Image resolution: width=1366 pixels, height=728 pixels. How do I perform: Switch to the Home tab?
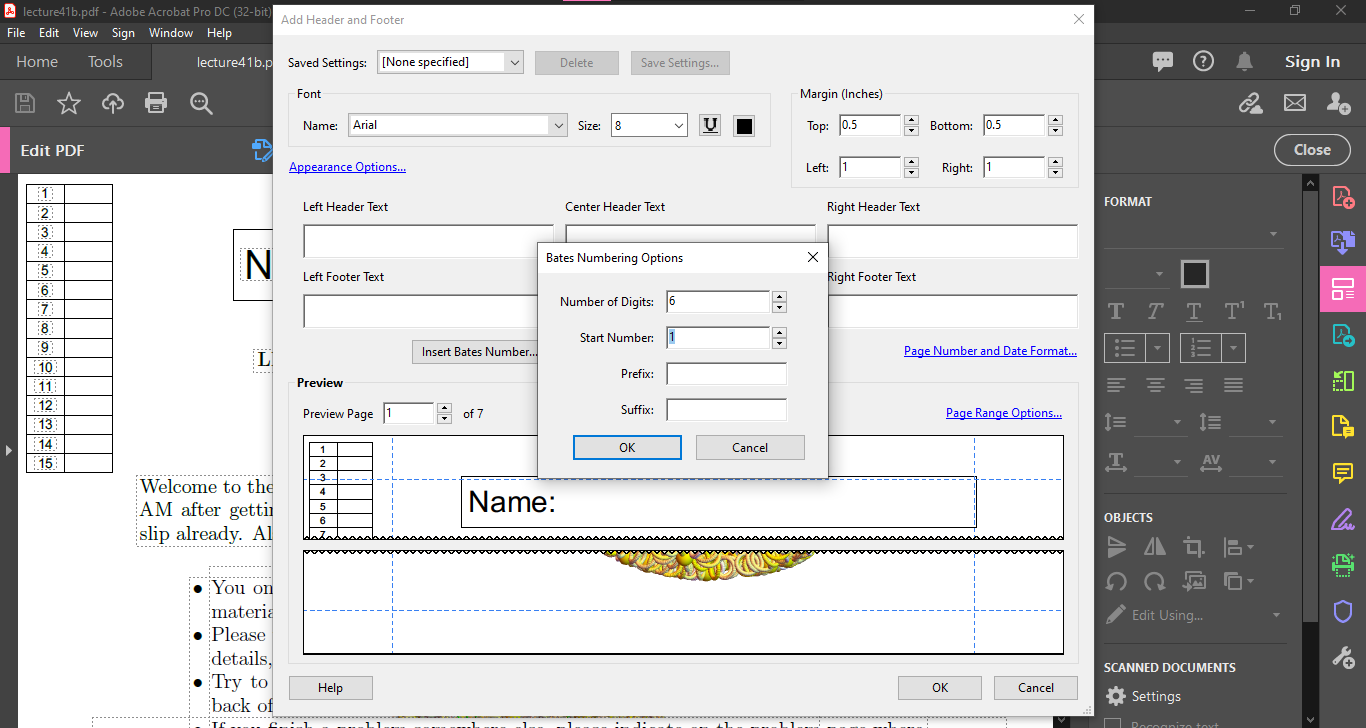coord(37,62)
